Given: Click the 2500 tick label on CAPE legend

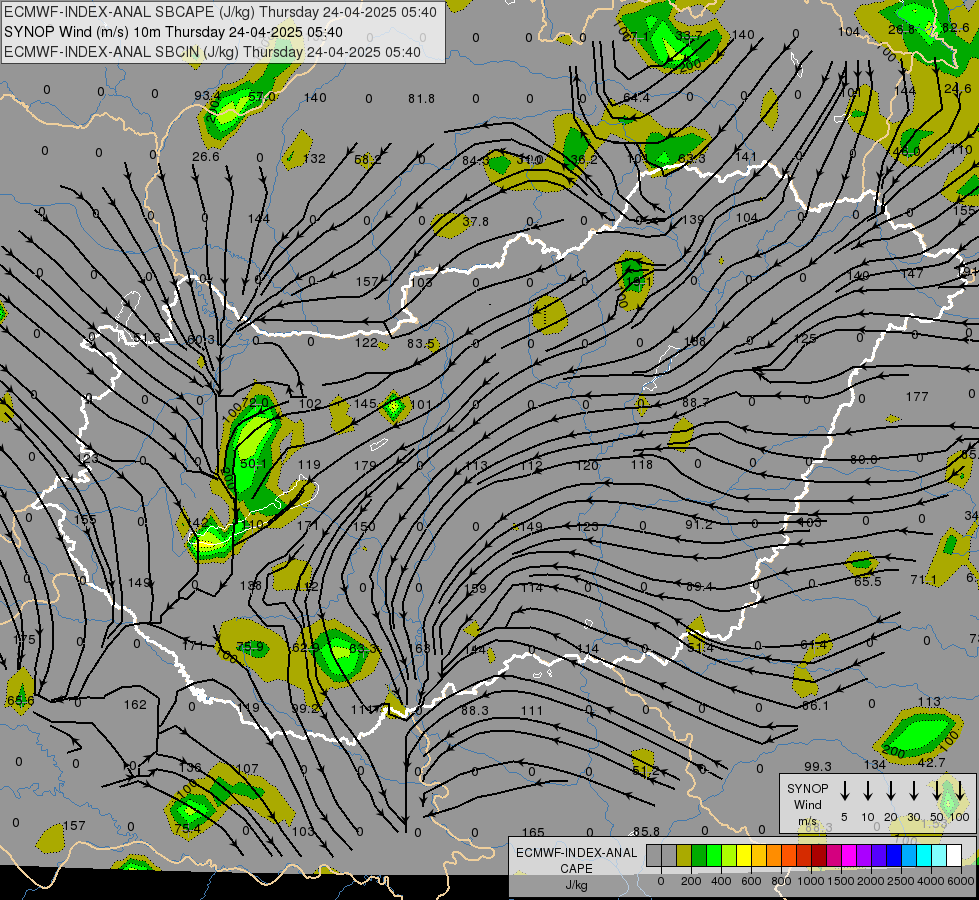Looking at the screenshot, I should click(901, 881).
